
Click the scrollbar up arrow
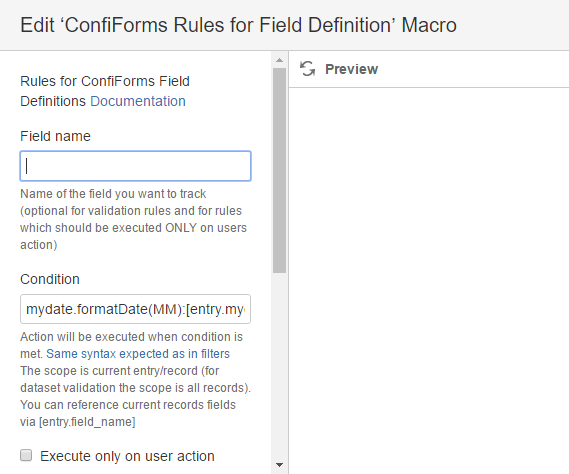point(279,60)
